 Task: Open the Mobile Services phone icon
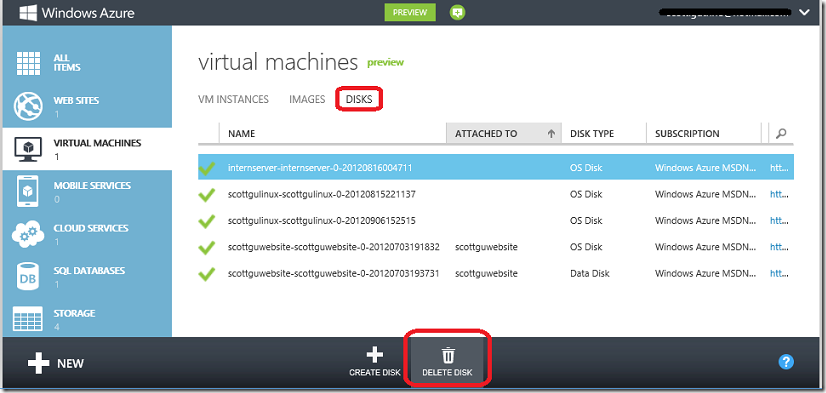coord(29,191)
